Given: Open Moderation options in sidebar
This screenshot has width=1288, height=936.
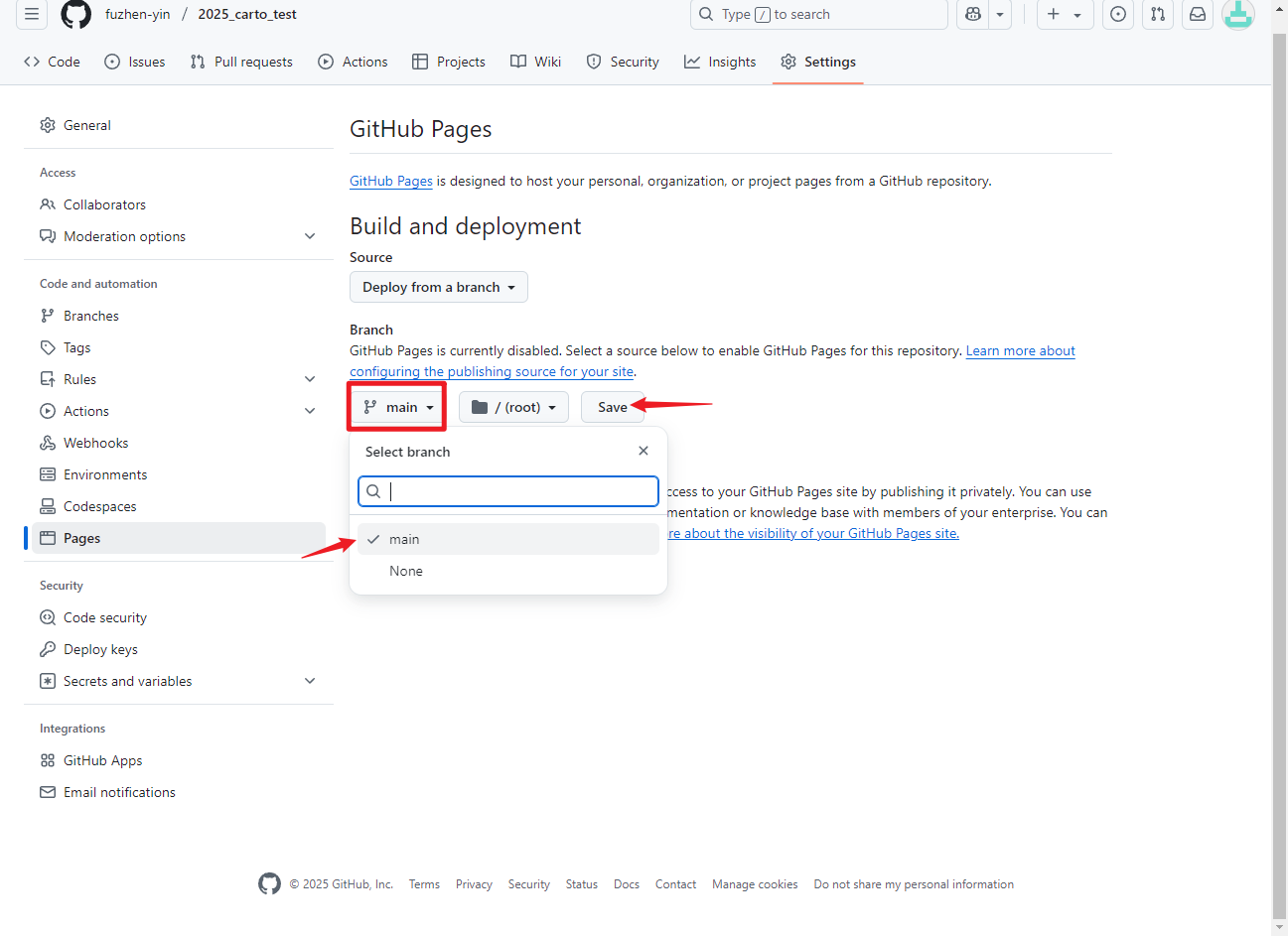Looking at the screenshot, I should pos(179,236).
